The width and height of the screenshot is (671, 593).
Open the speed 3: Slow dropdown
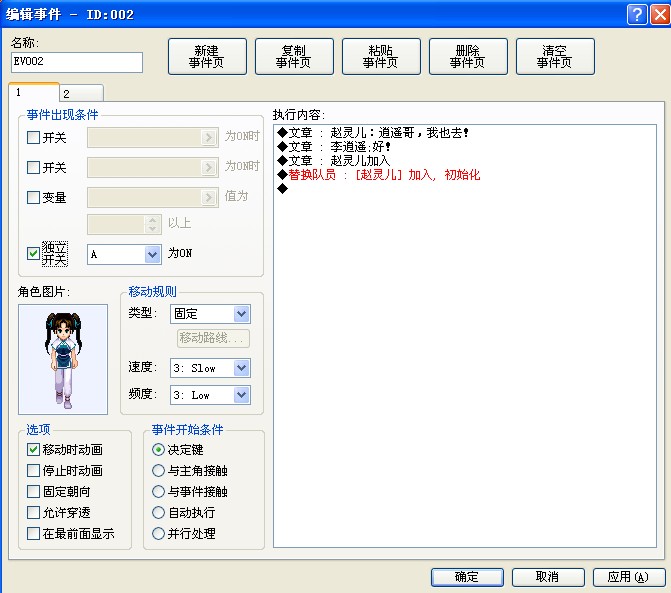(x=241, y=368)
